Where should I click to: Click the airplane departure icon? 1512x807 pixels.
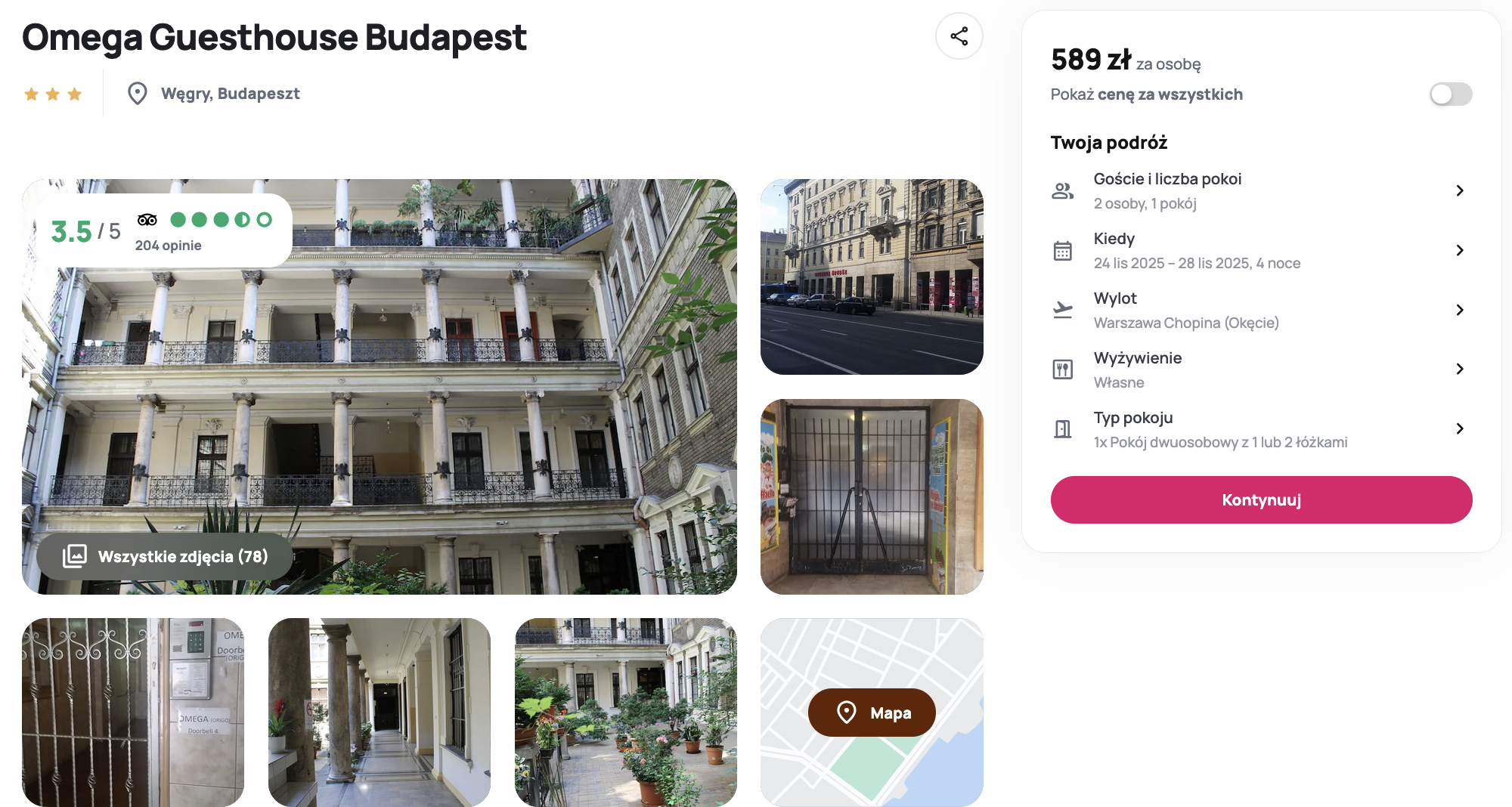coord(1062,310)
